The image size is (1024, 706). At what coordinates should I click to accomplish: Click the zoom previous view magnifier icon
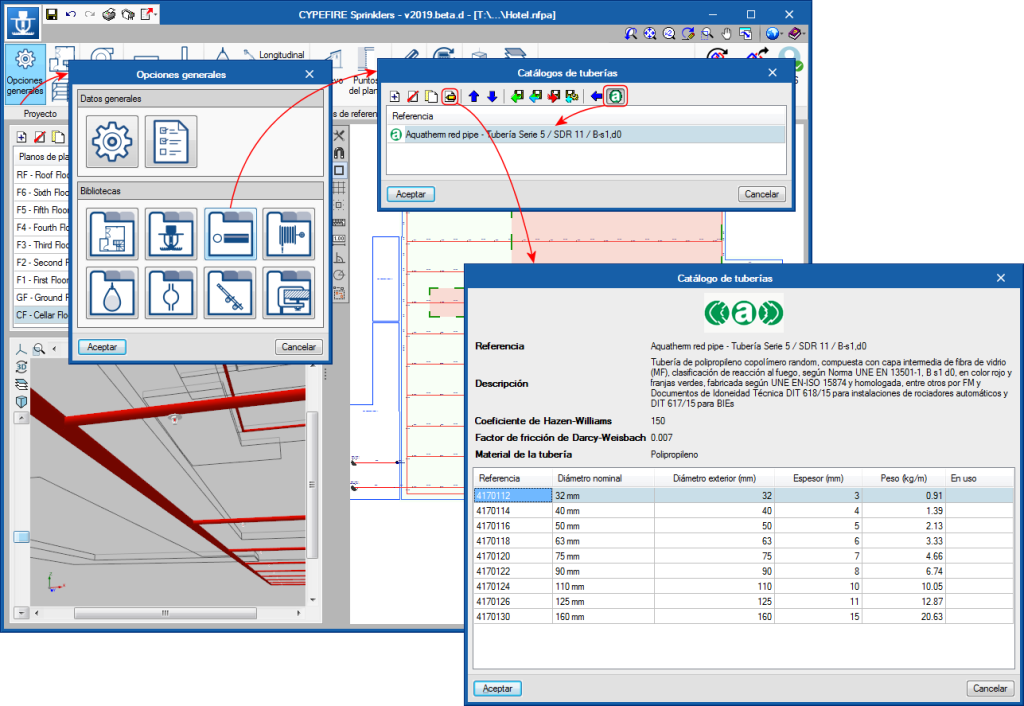(x=630, y=33)
